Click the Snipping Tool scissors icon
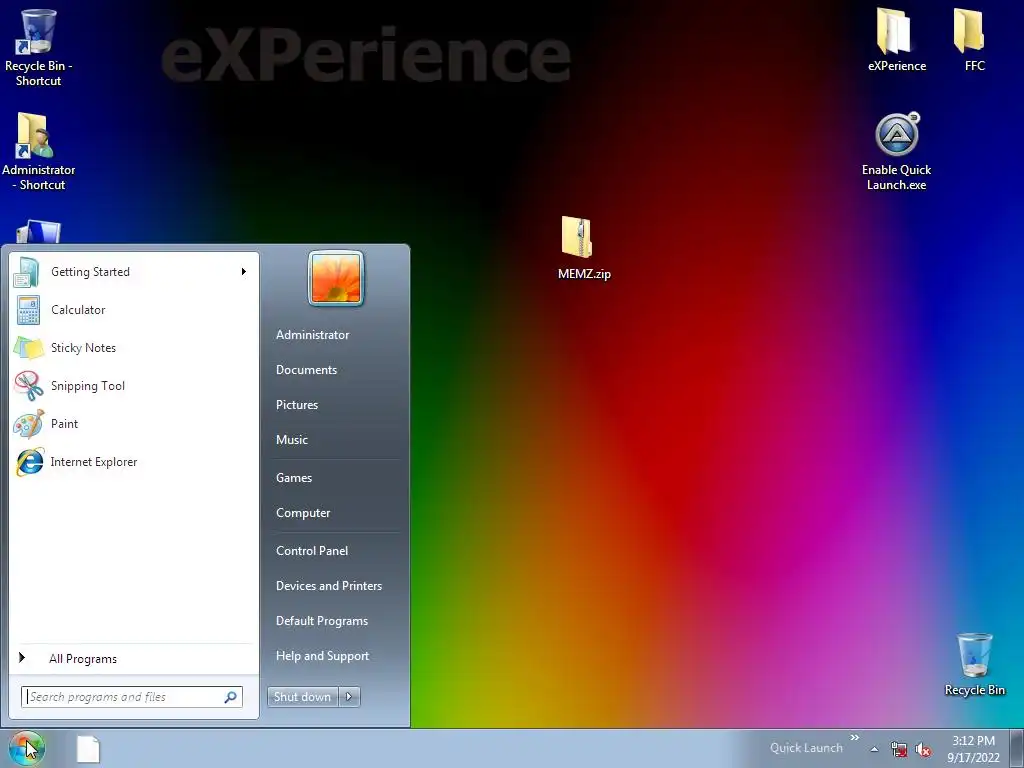Viewport: 1024px width, 768px height. pyautogui.click(x=28, y=385)
